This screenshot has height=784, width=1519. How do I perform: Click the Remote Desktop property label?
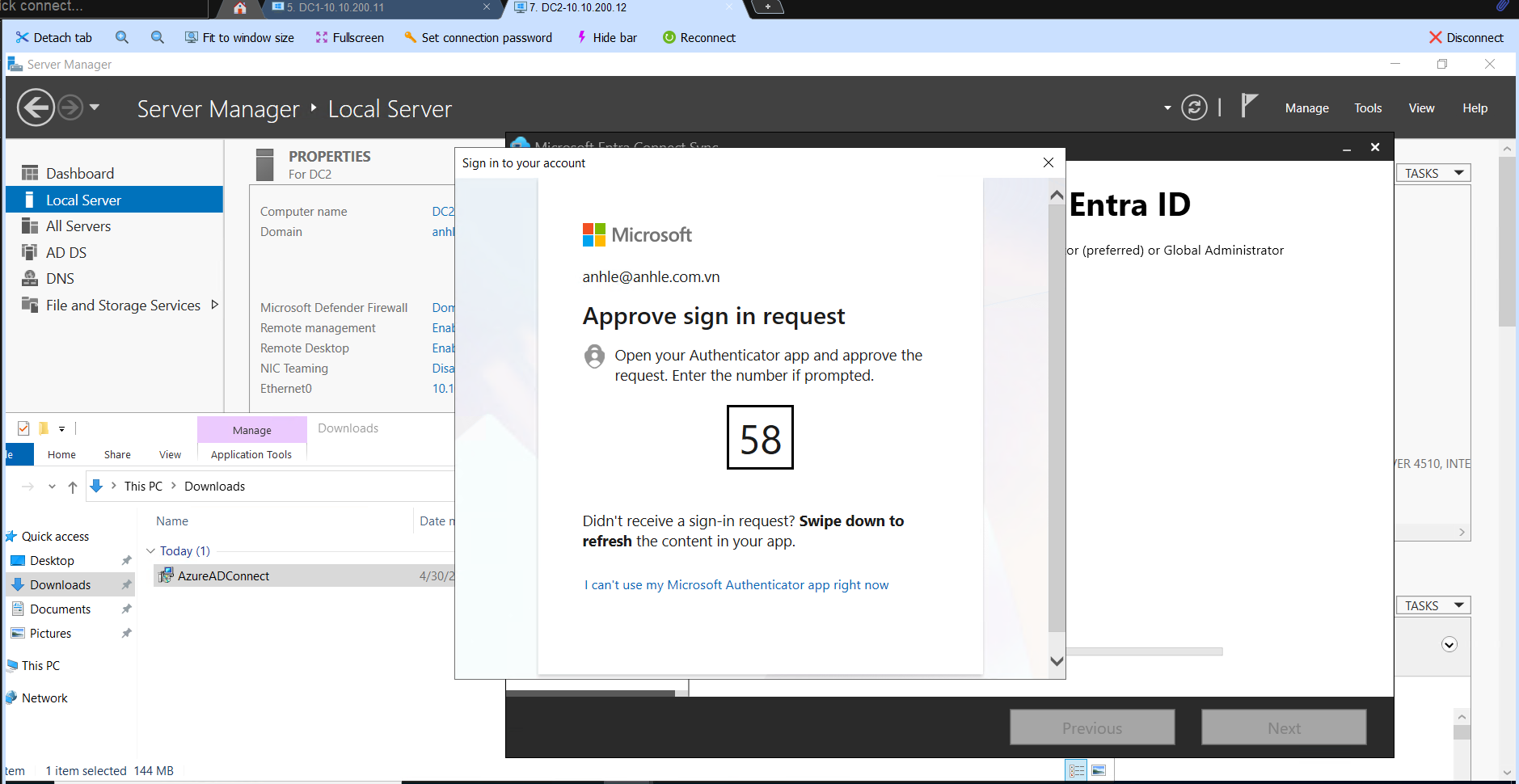305,348
